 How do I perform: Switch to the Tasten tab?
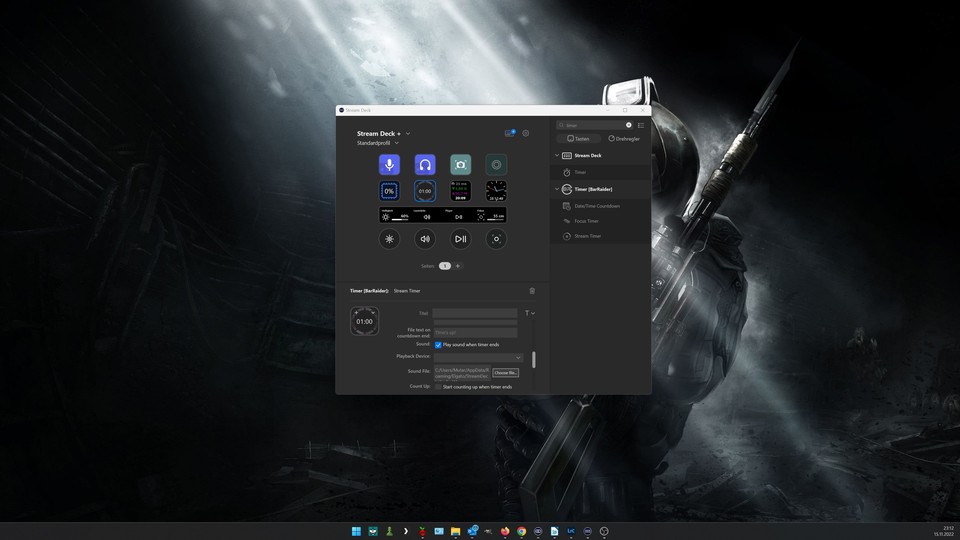(578, 139)
